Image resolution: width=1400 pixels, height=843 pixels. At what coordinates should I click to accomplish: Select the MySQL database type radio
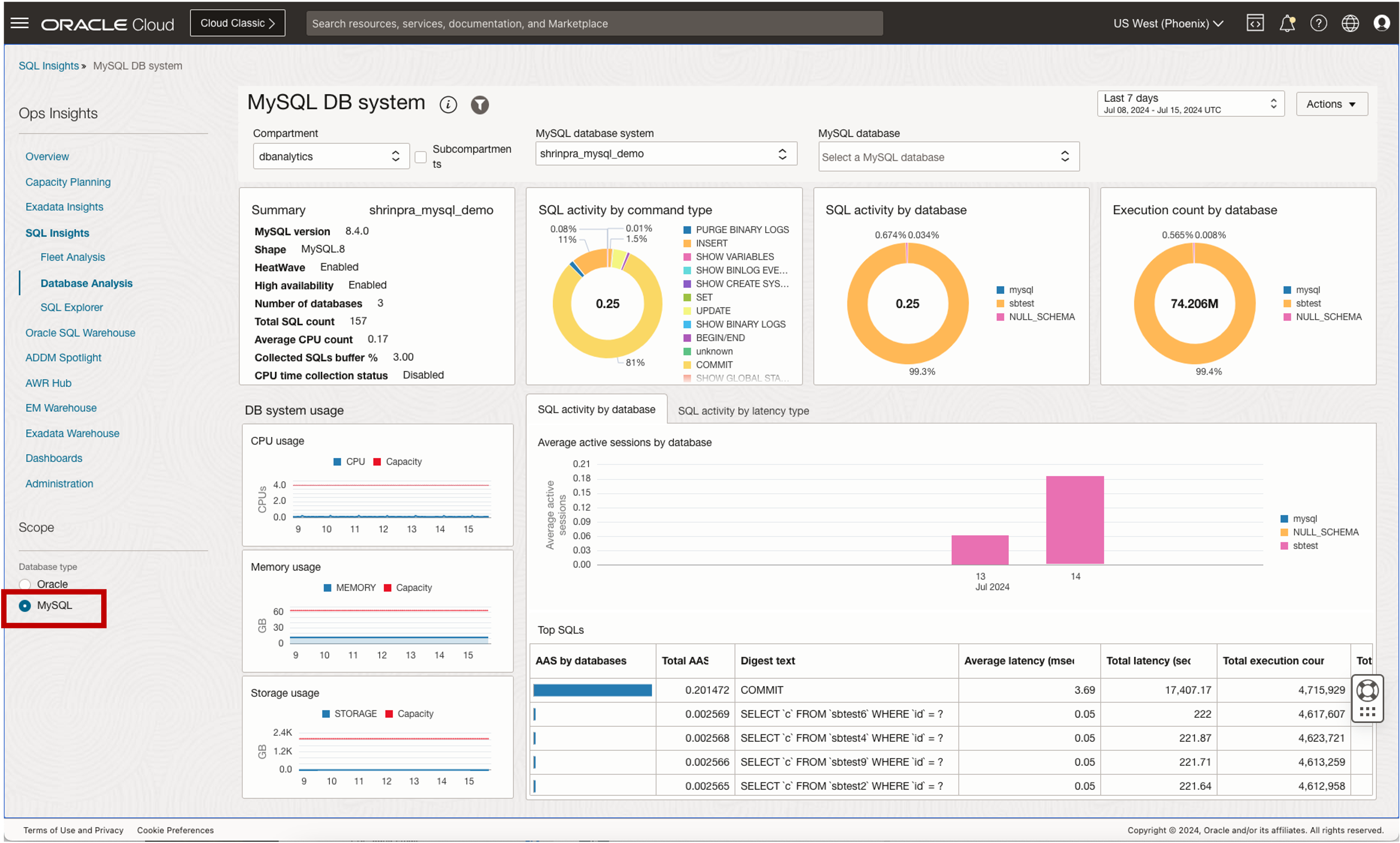[25, 605]
